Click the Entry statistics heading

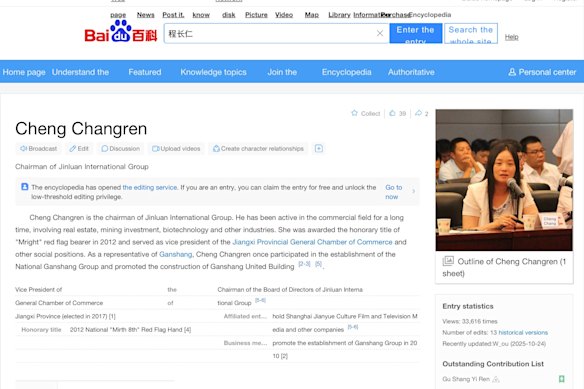point(468,306)
